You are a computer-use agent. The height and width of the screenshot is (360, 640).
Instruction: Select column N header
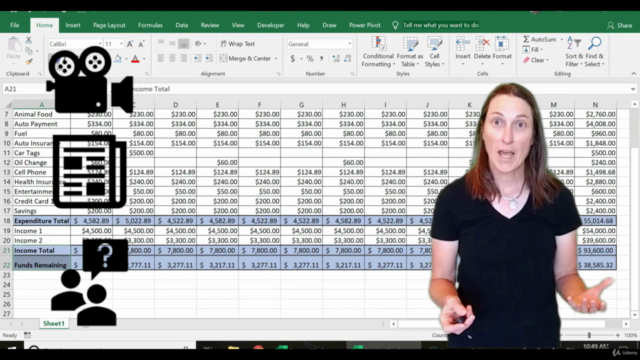click(595, 105)
